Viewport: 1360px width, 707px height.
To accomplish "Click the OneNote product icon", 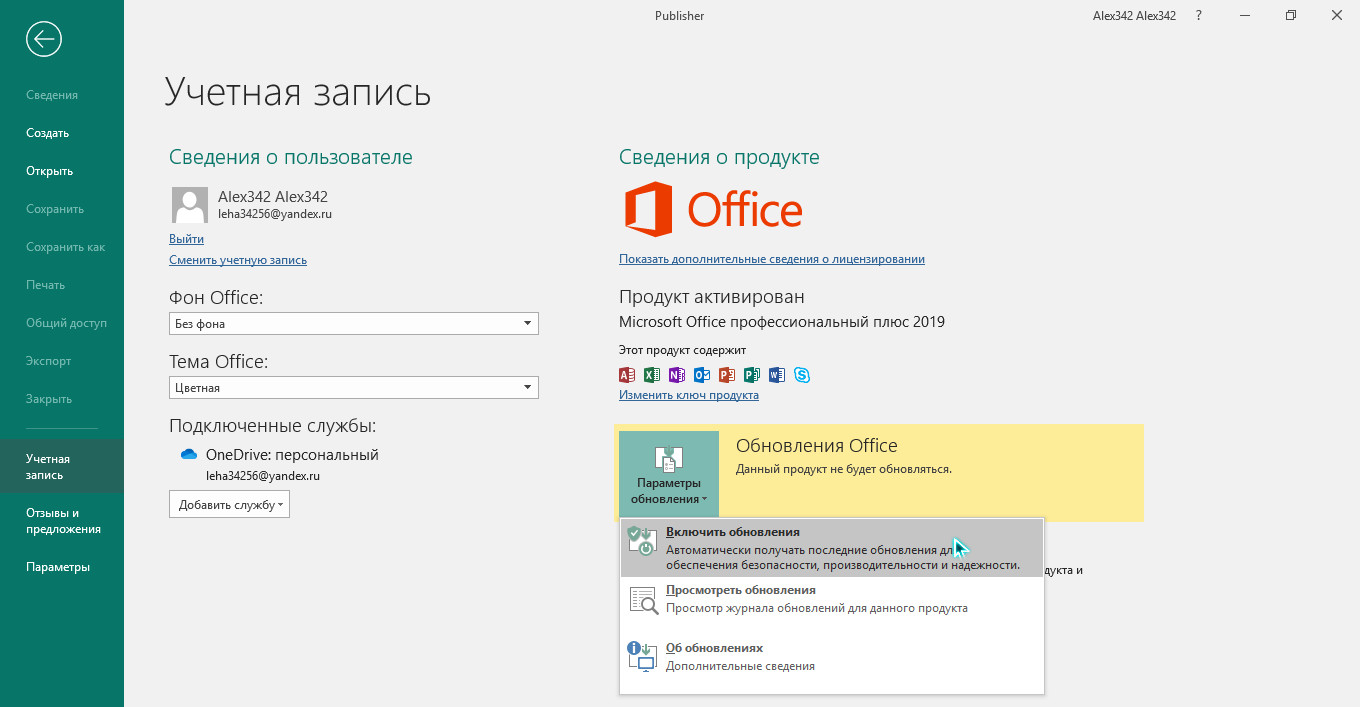I will tap(677, 375).
